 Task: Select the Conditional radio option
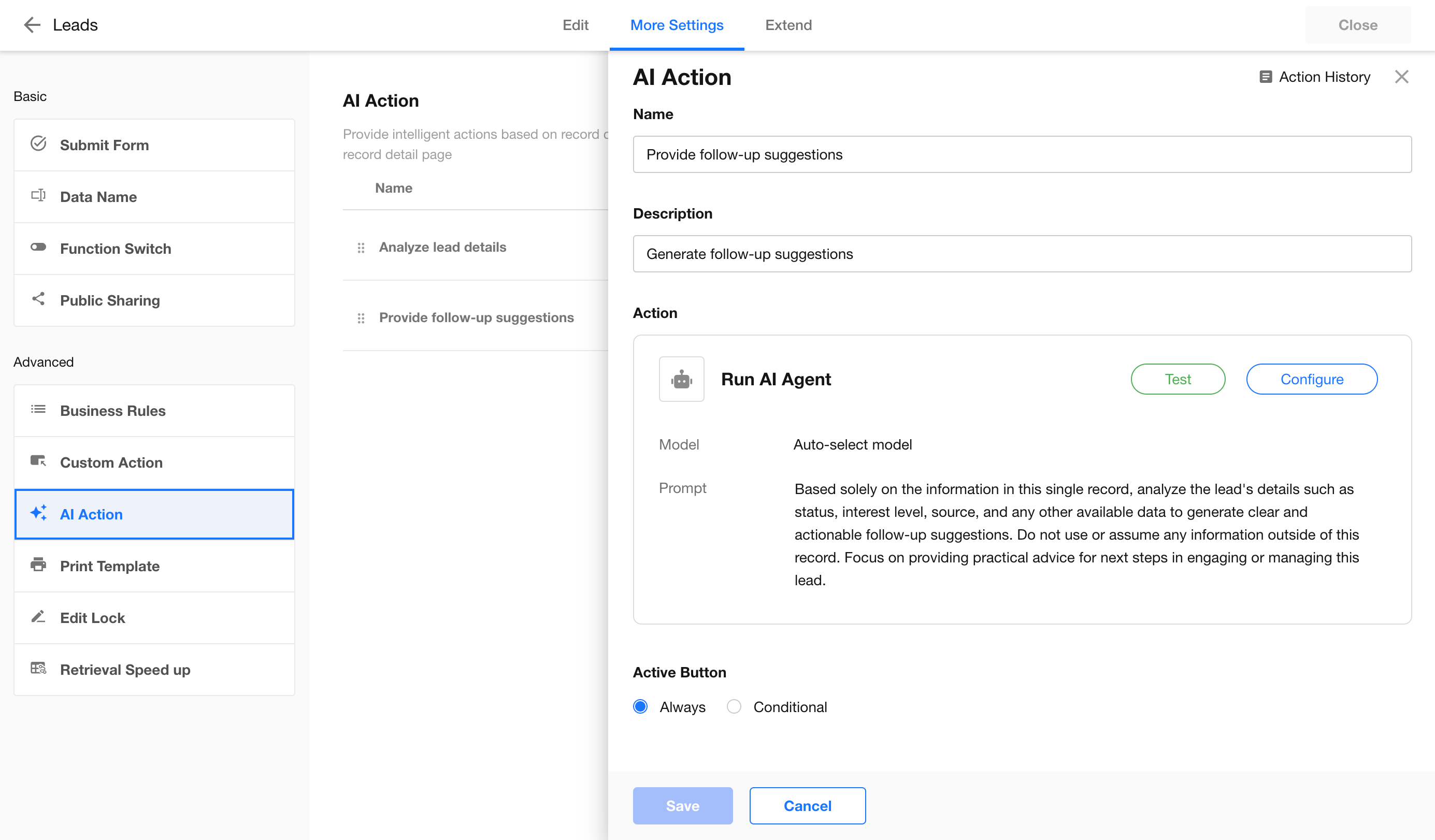pyautogui.click(x=734, y=706)
